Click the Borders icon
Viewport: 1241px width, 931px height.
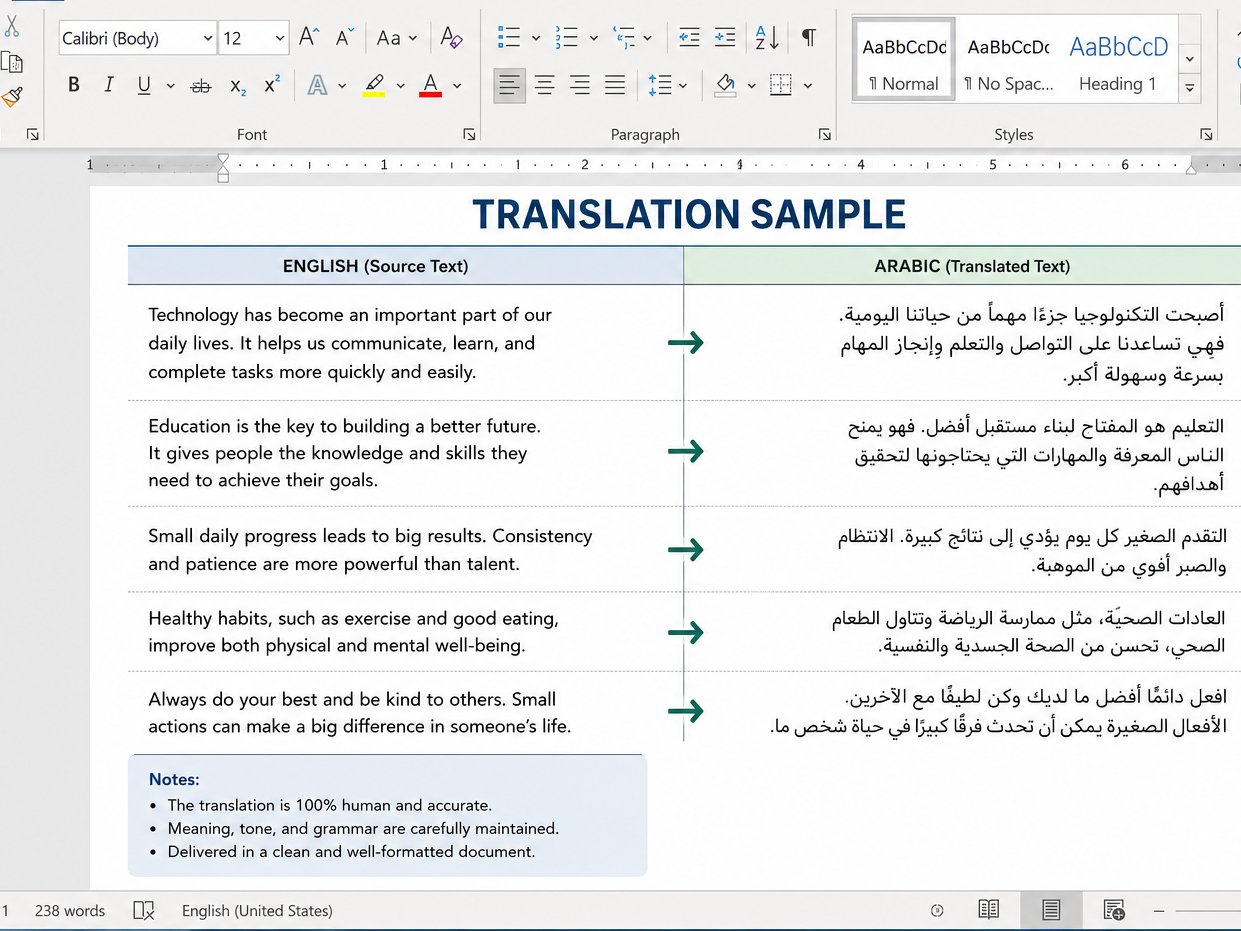pyautogui.click(x=781, y=86)
